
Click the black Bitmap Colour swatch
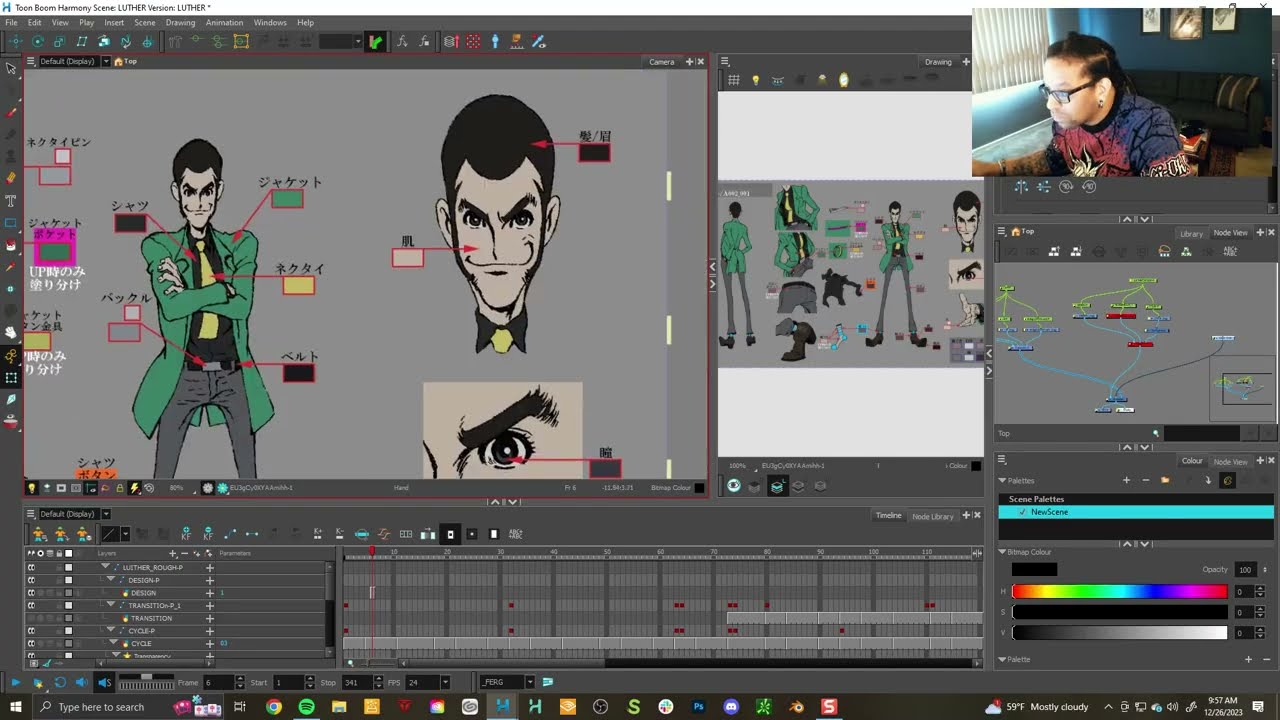1034,570
